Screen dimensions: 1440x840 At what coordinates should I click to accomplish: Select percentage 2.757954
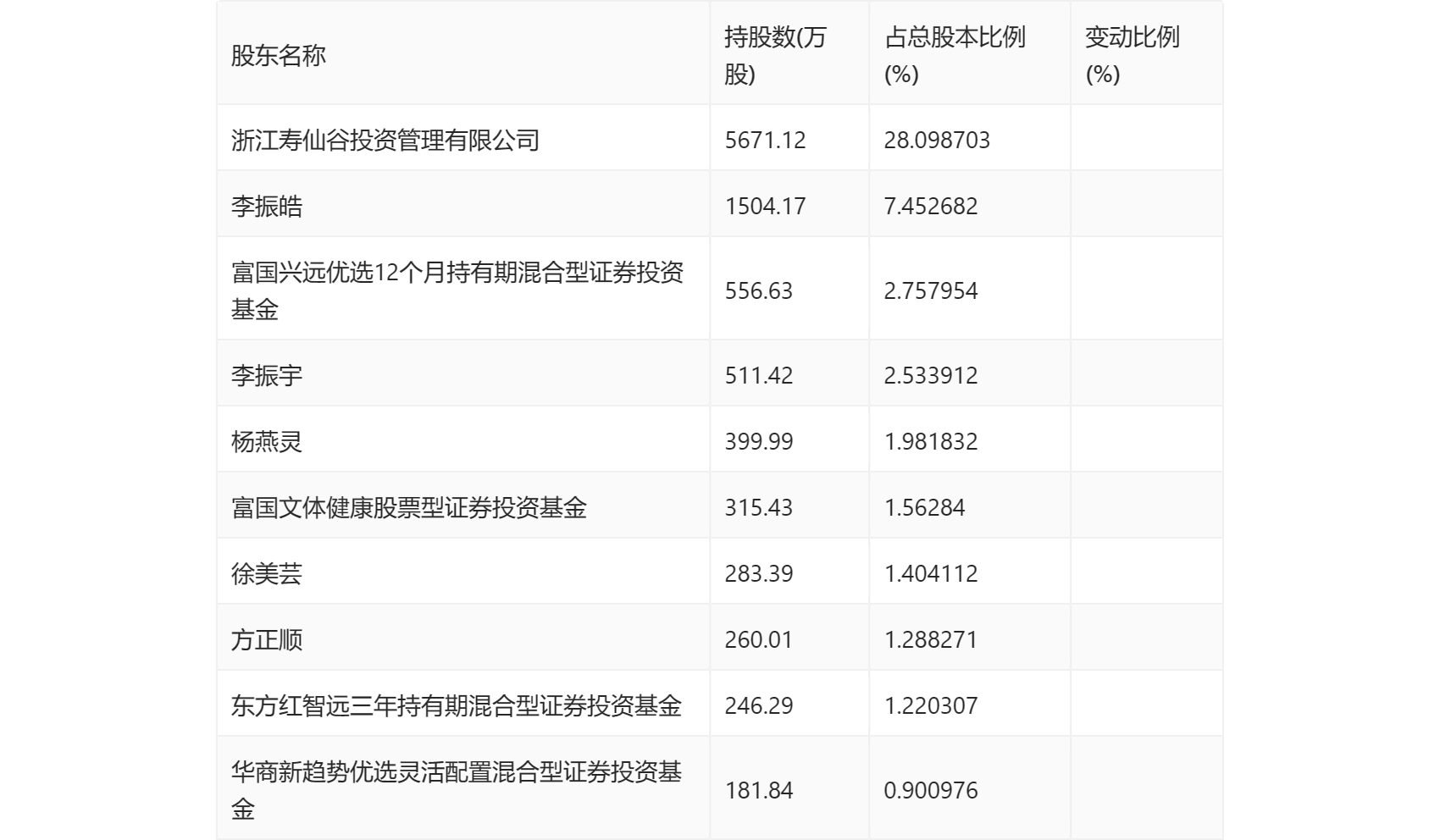coord(931,290)
